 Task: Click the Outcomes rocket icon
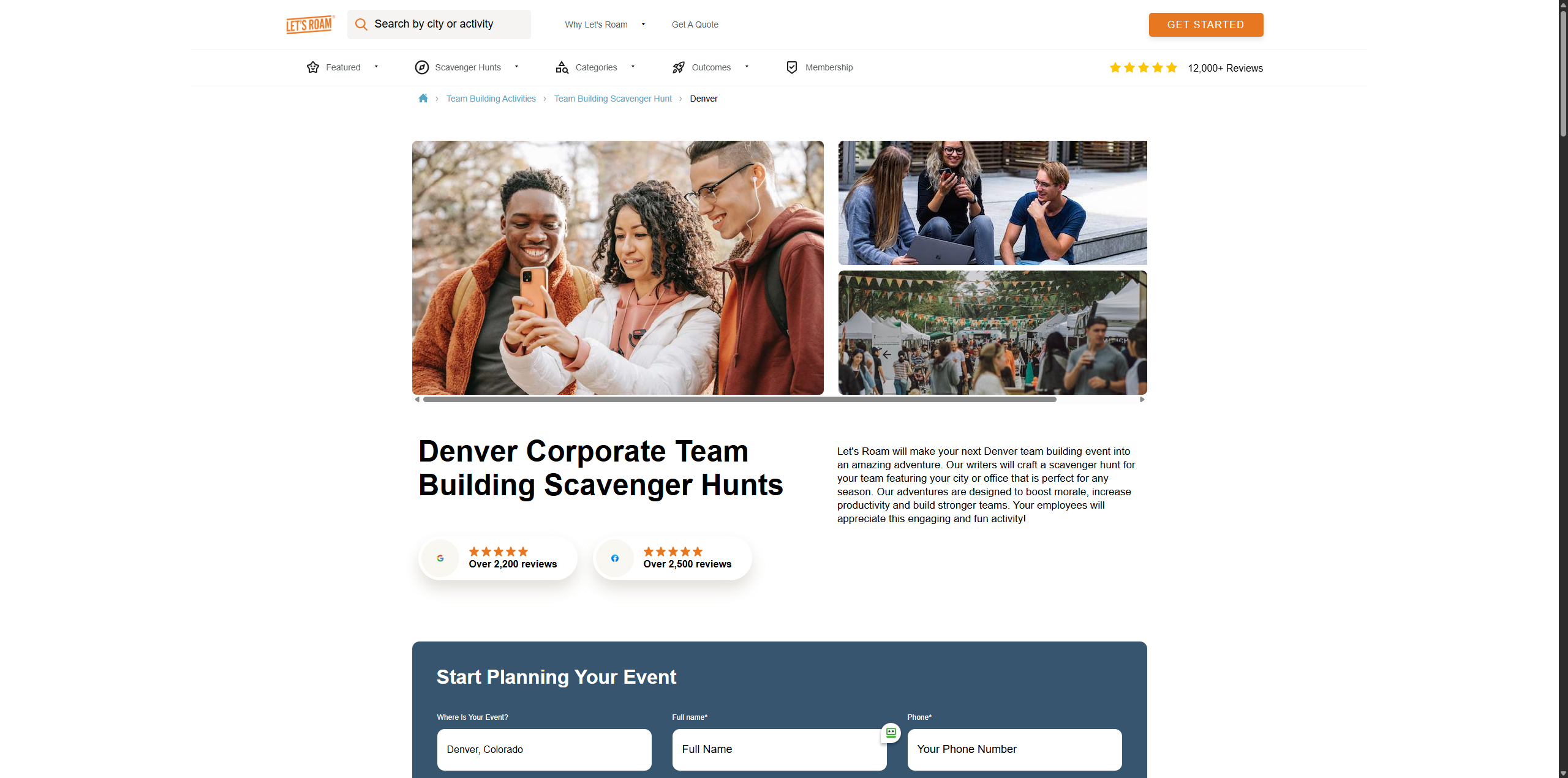pyautogui.click(x=679, y=67)
